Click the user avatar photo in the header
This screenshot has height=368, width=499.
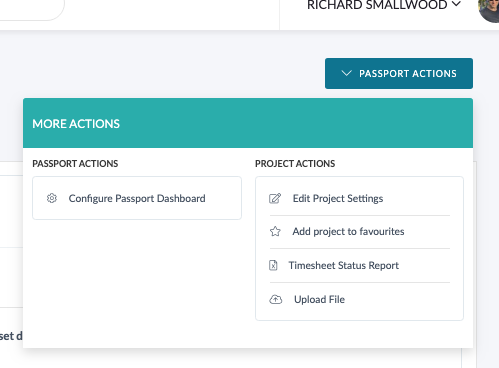click(489, 10)
